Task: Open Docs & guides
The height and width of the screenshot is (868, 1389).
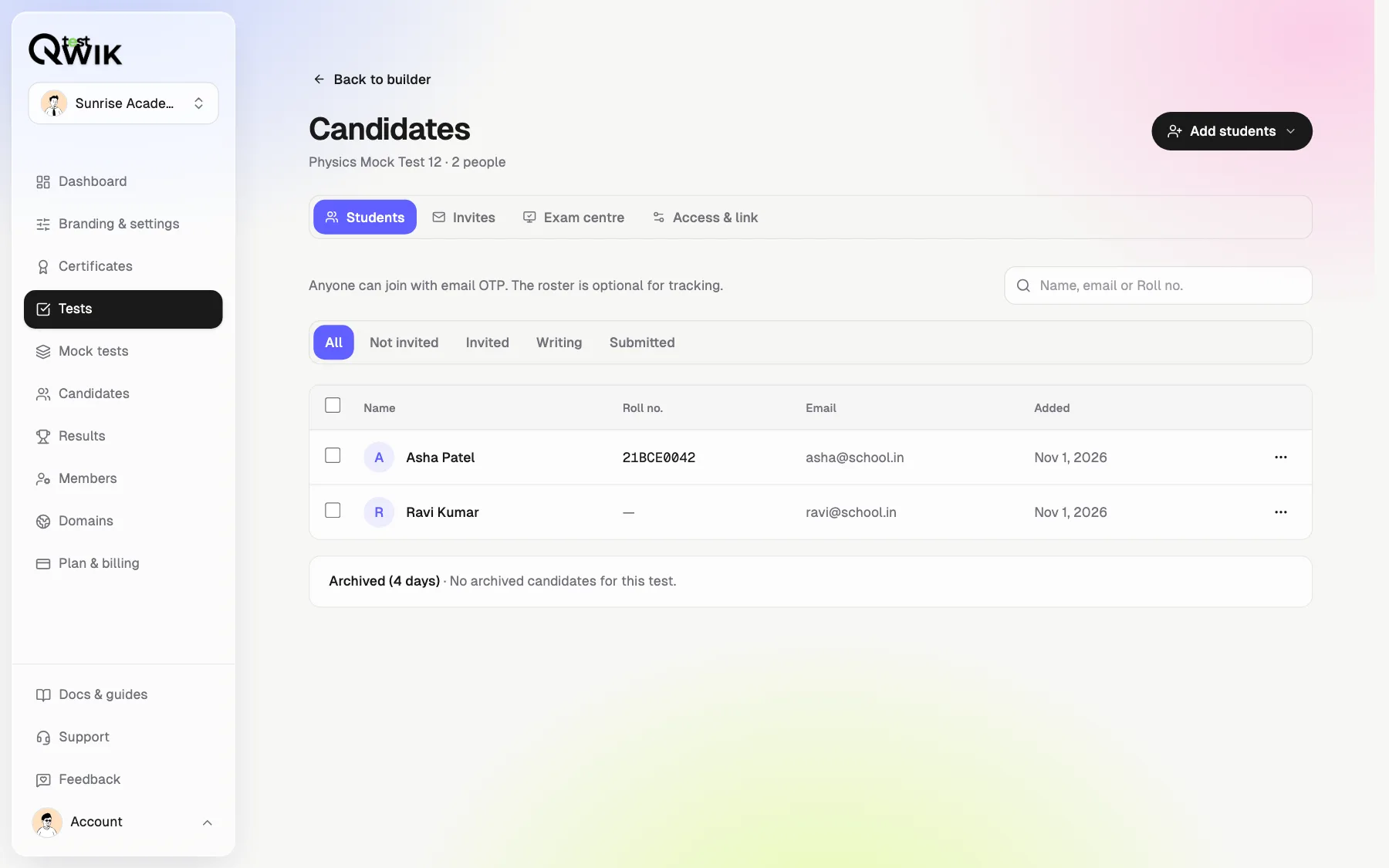Action: (123, 694)
